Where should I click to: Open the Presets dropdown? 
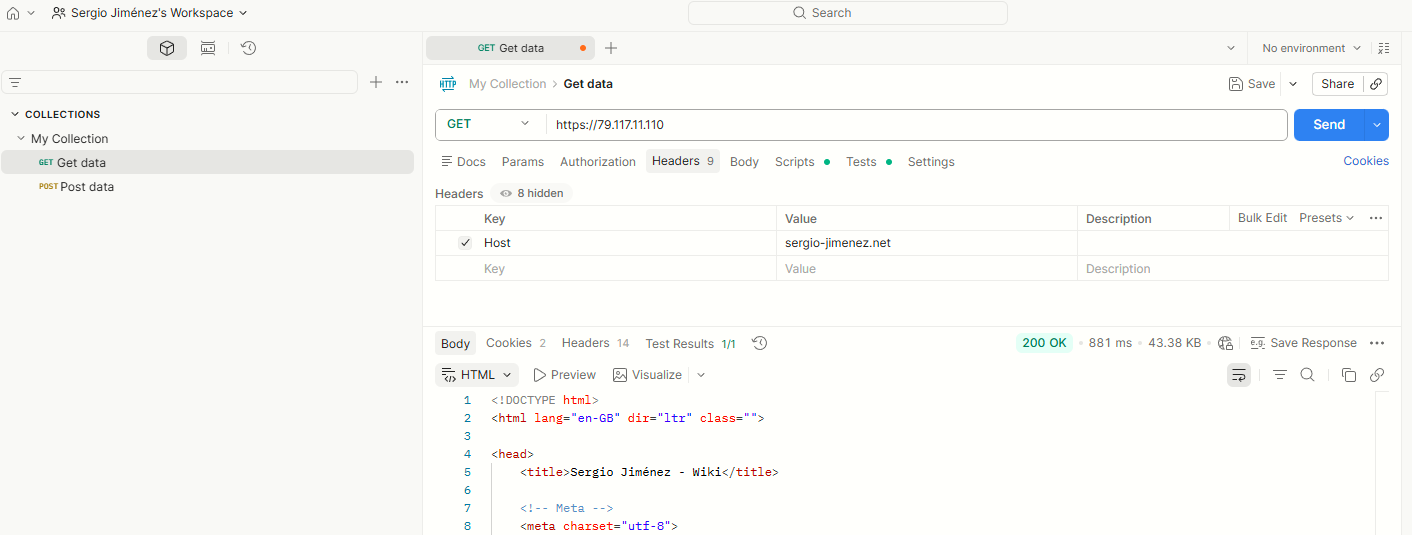point(1326,218)
